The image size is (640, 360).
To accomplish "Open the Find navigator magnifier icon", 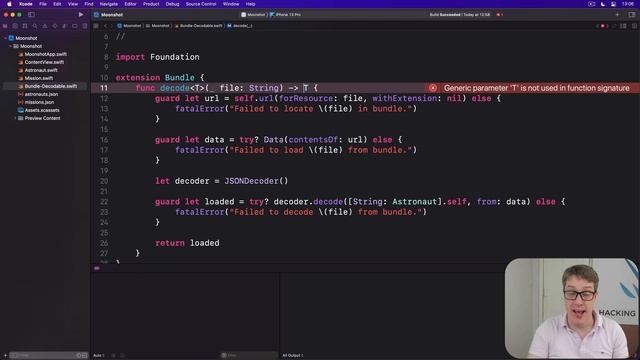I will pos(35,26).
